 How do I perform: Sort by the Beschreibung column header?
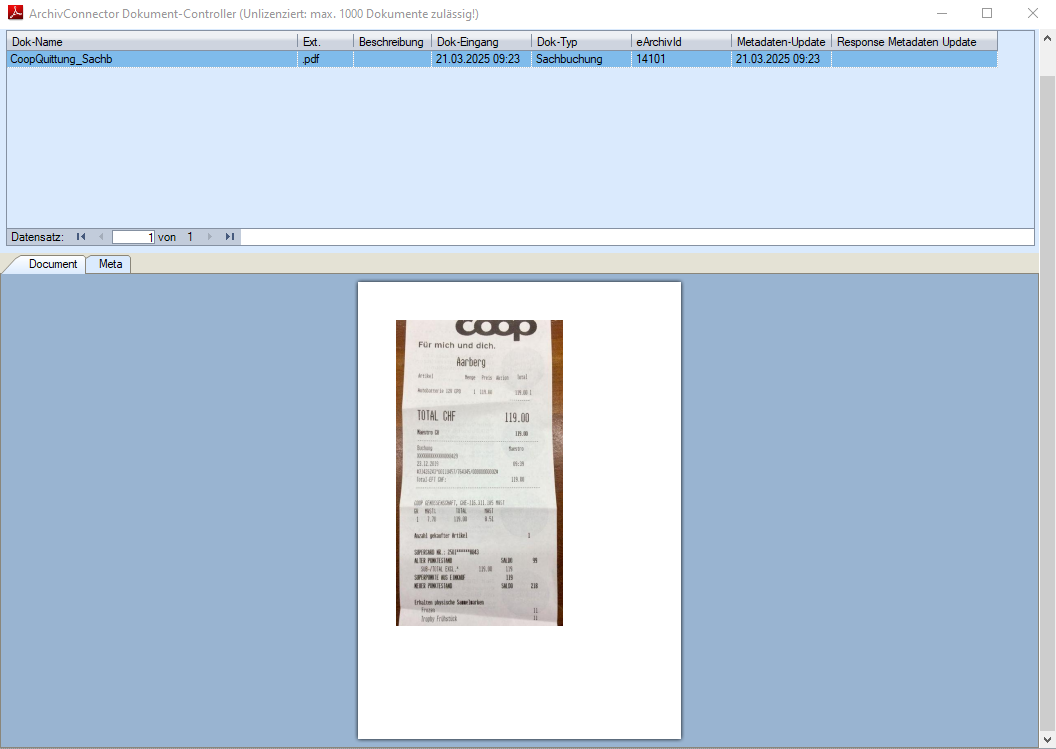click(x=393, y=42)
